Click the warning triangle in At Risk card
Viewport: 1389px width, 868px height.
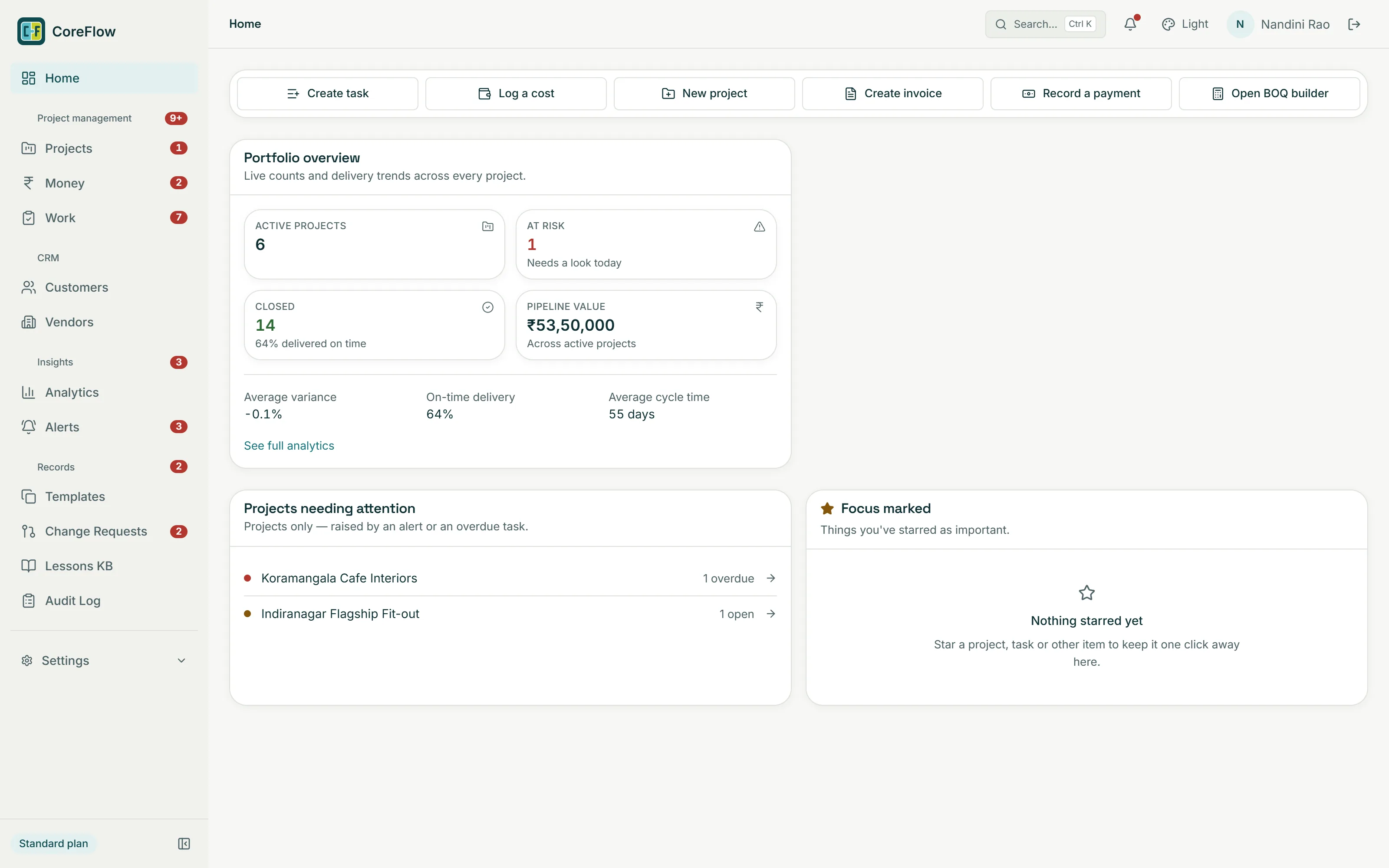click(759, 226)
